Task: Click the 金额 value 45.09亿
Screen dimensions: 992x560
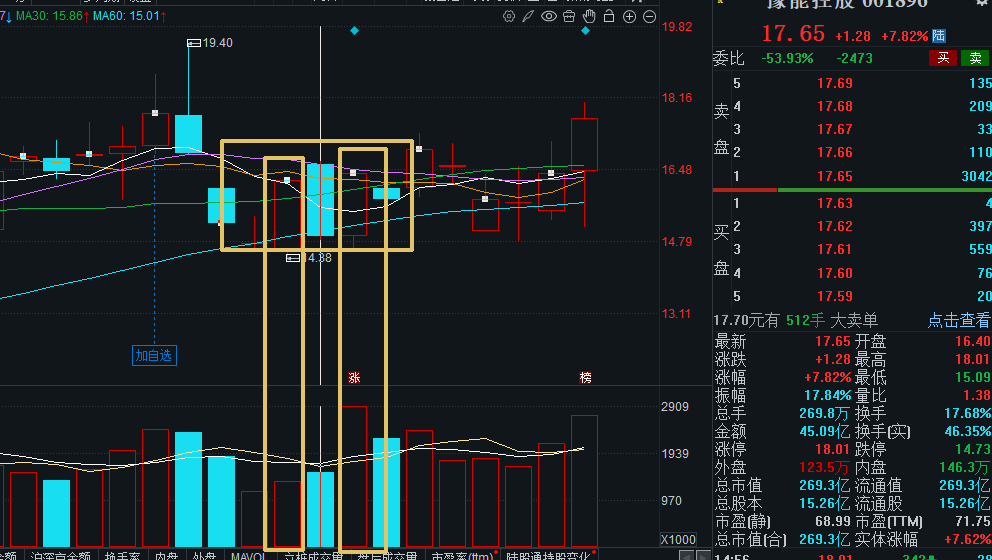Action: 825,432
